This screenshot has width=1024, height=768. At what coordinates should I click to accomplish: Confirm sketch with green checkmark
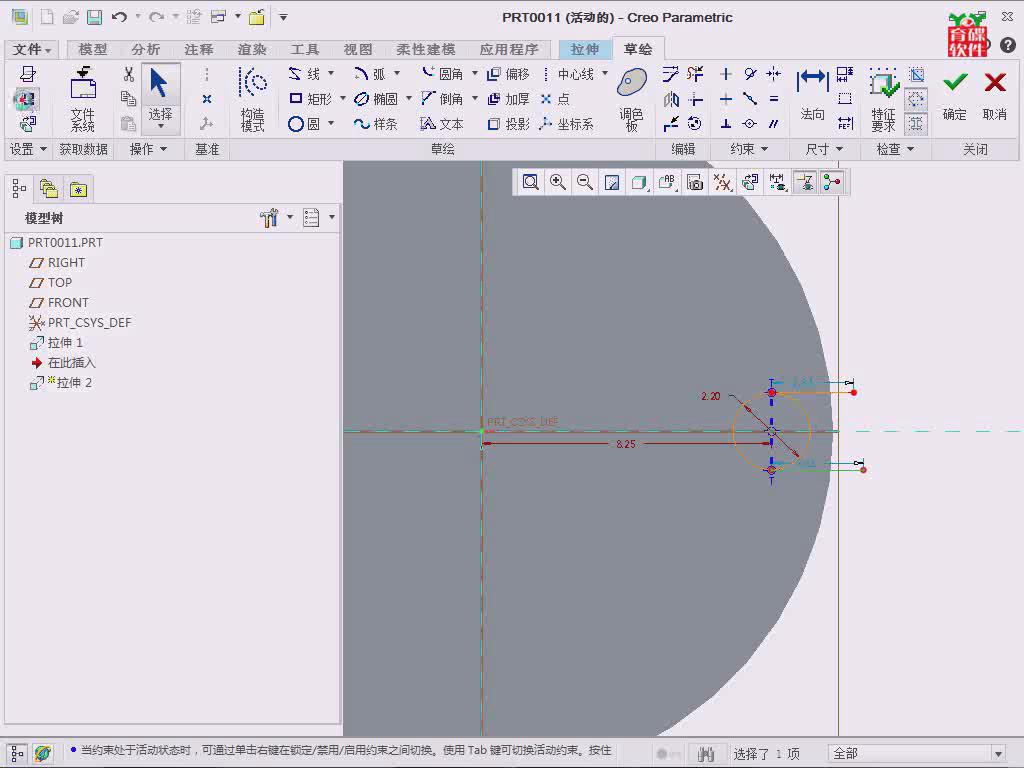click(x=955, y=95)
